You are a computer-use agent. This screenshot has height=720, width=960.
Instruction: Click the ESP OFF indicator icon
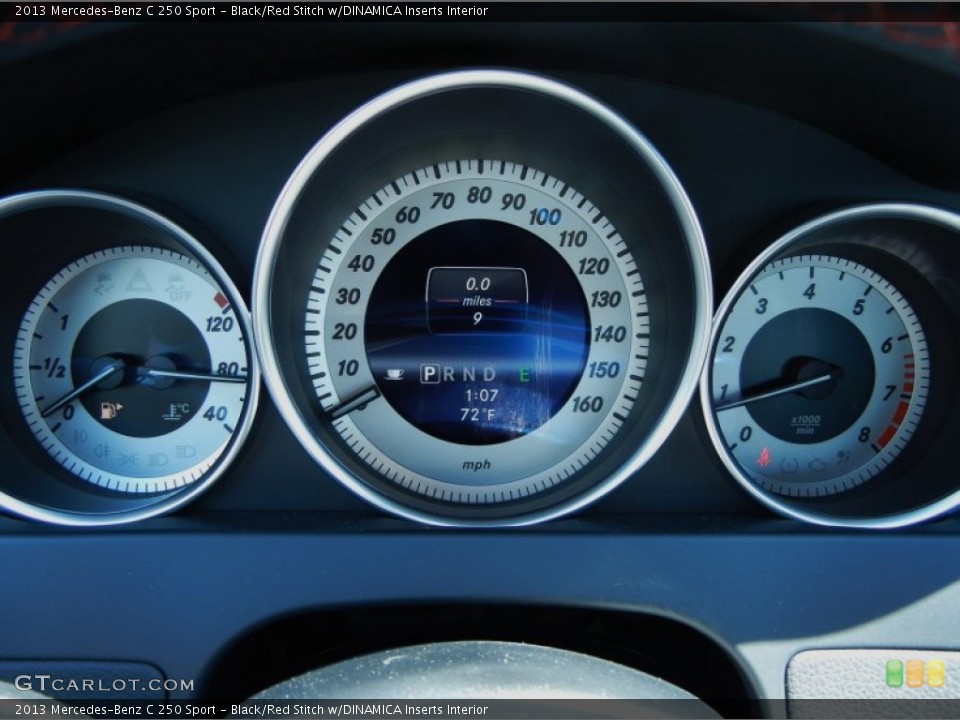click(179, 287)
